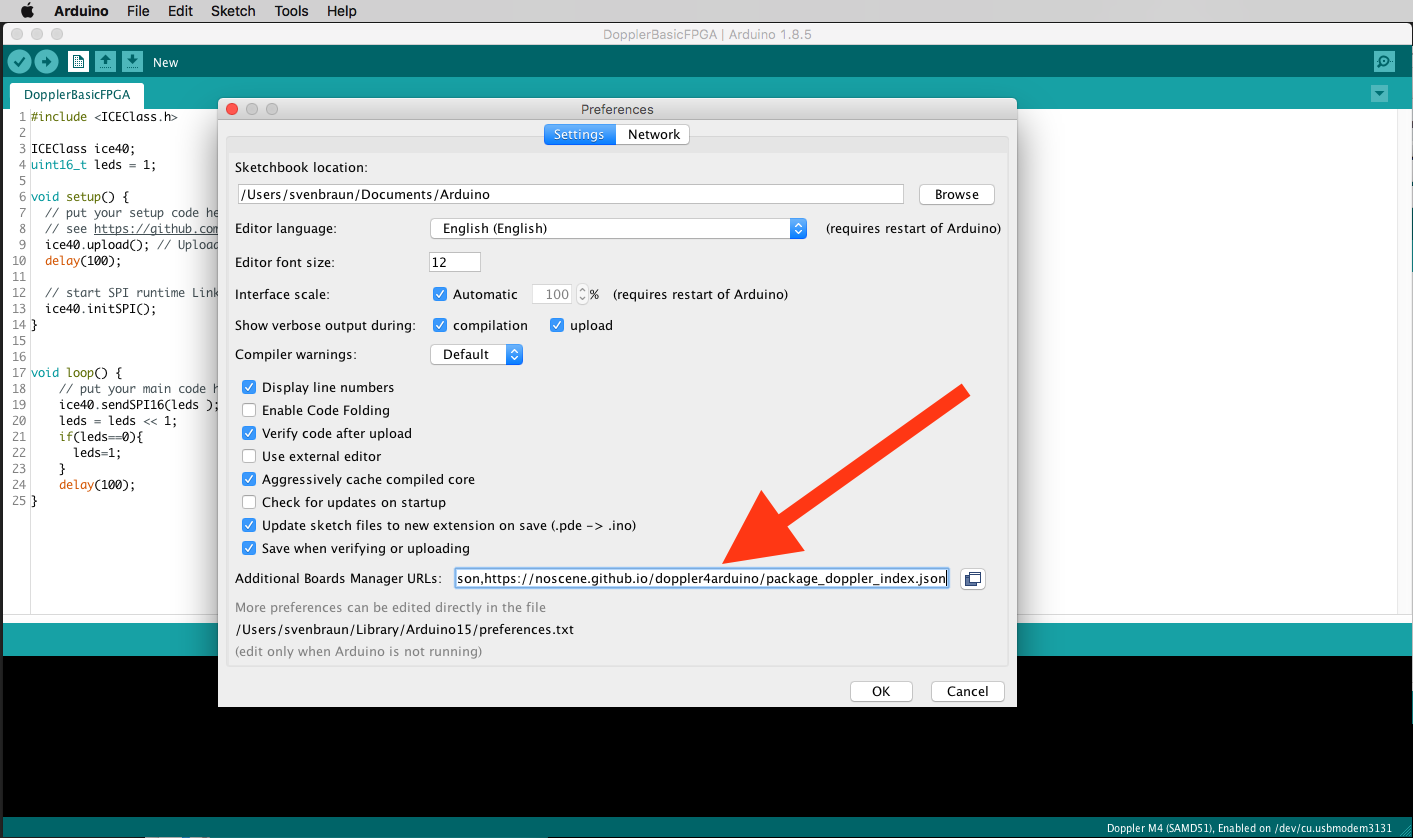The image size is (1413, 838).
Task: Open the Editor language dropdown
Action: [x=618, y=228]
